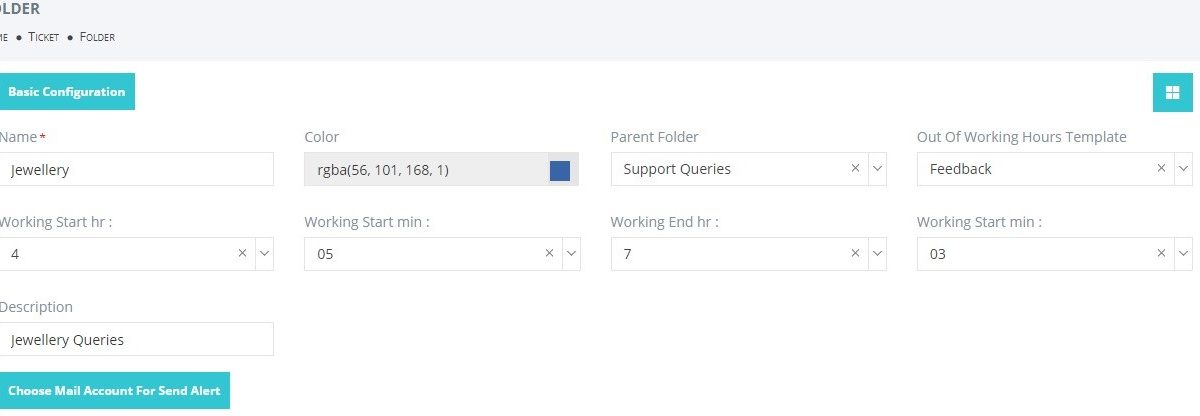Clear the 05 Working Start min value
Viewport: 1200px width, 416px height.
click(549, 254)
